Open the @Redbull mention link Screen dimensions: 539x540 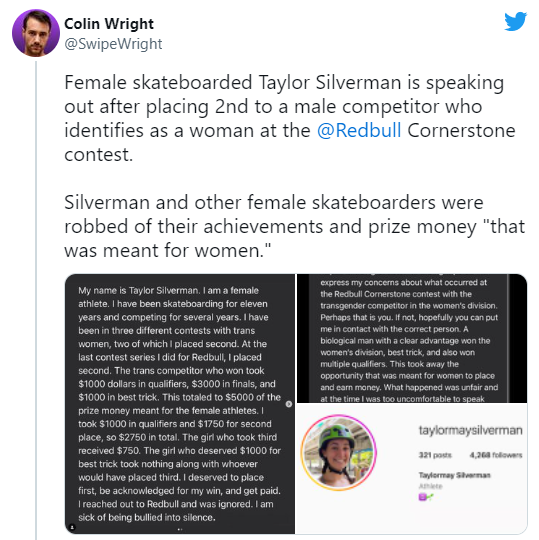[359, 131]
